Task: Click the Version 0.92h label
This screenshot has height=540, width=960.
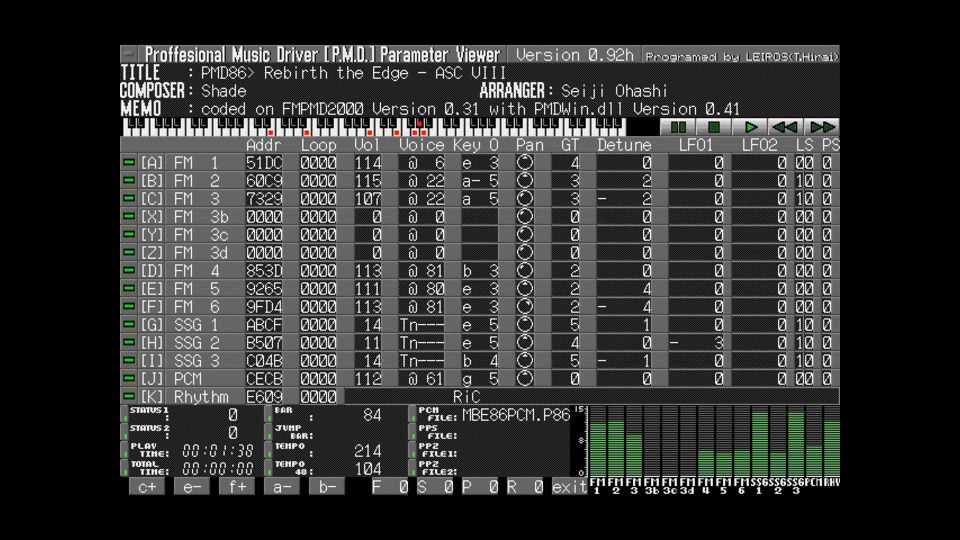Action: [574, 55]
